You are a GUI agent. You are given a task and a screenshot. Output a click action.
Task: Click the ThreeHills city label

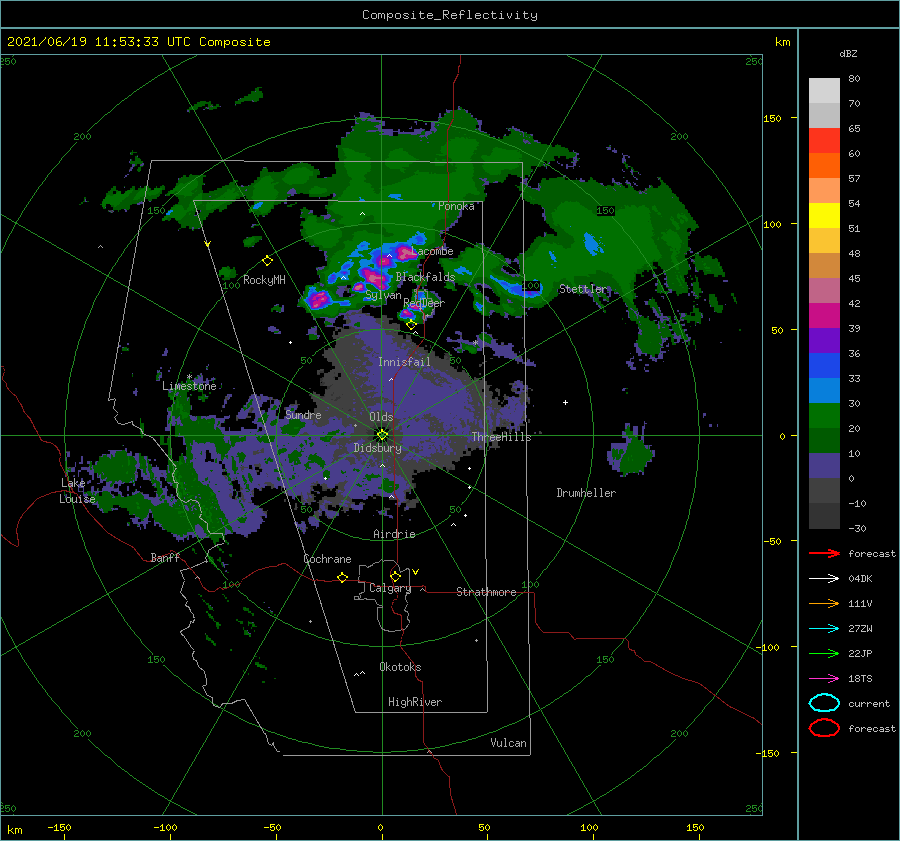tap(502, 437)
